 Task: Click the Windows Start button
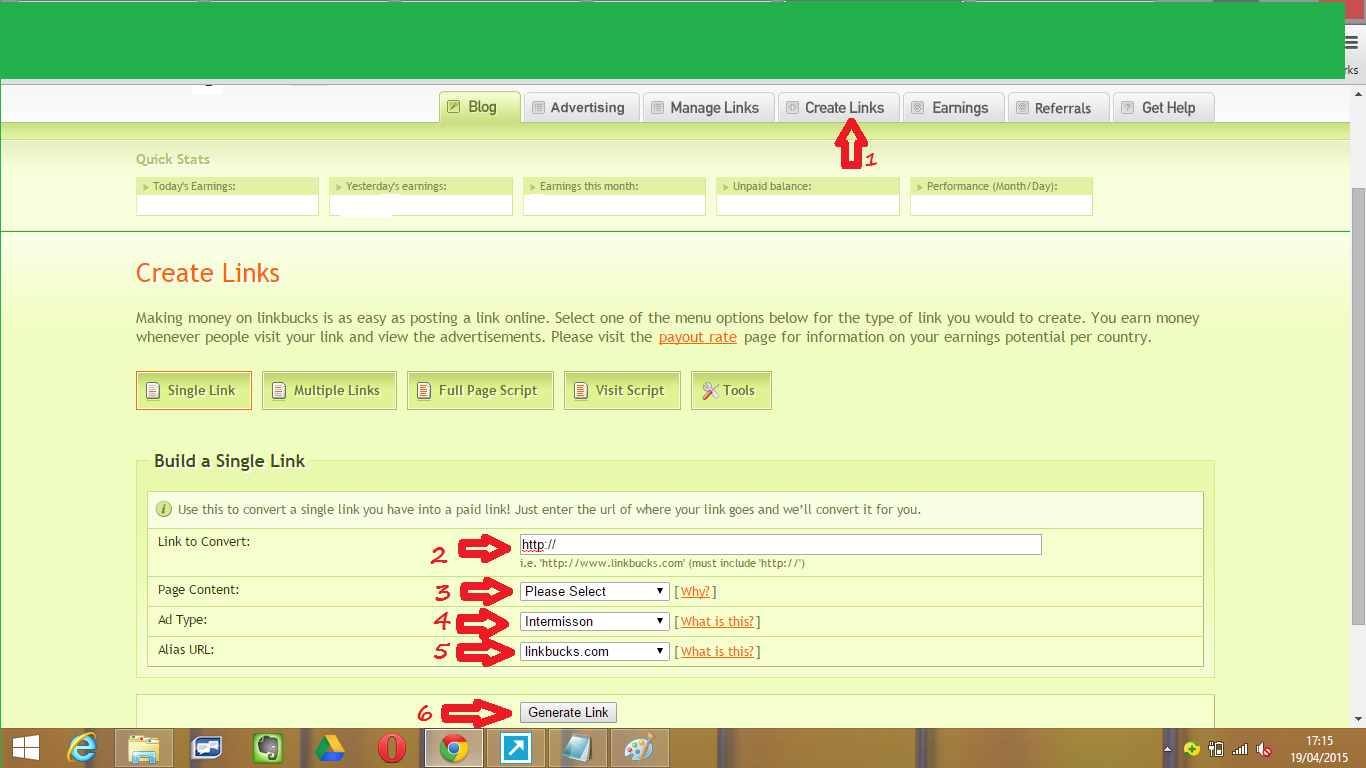point(24,747)
